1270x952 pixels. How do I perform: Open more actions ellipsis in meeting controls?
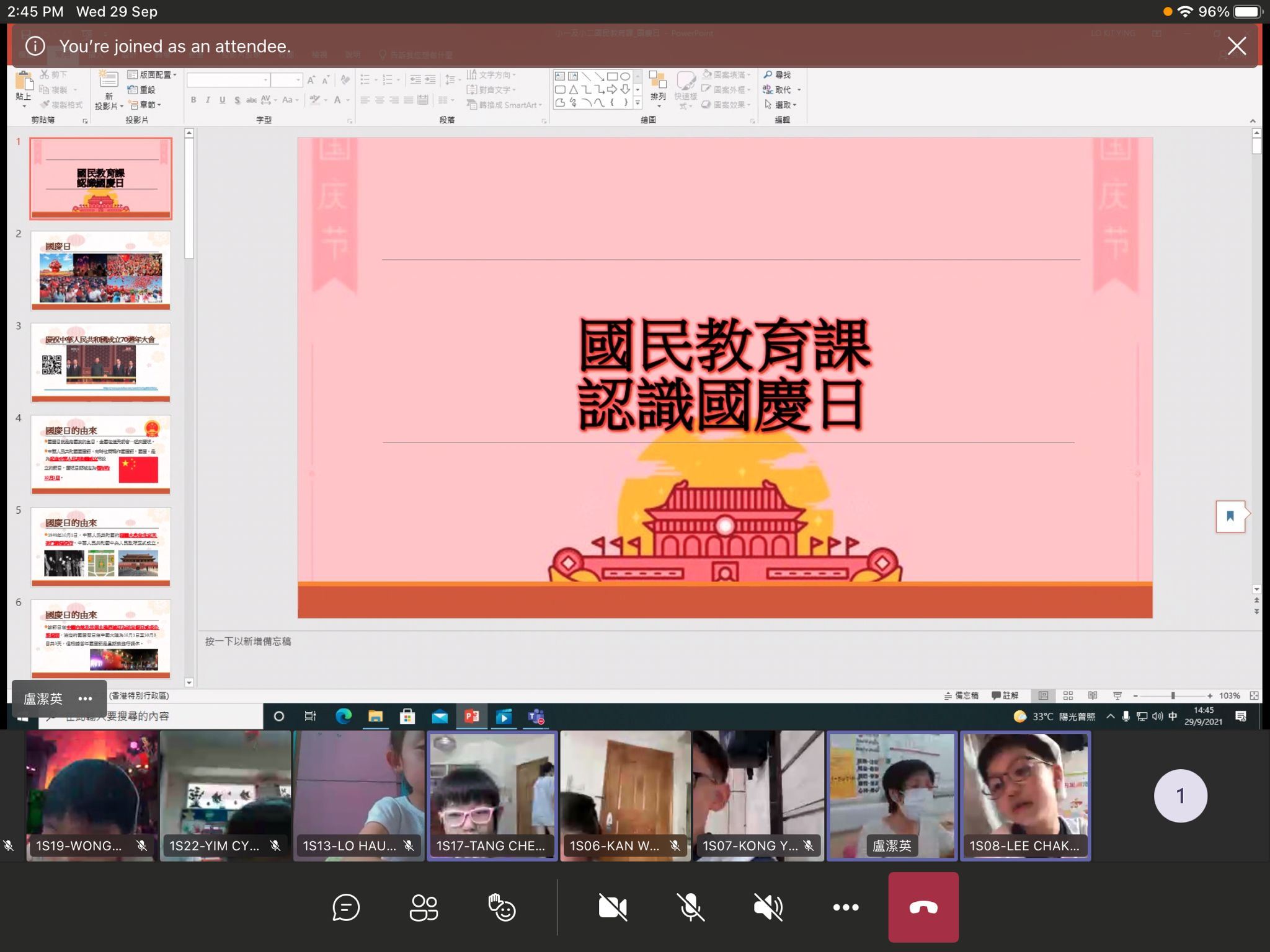pyautogui.click(x=846, y=907)
